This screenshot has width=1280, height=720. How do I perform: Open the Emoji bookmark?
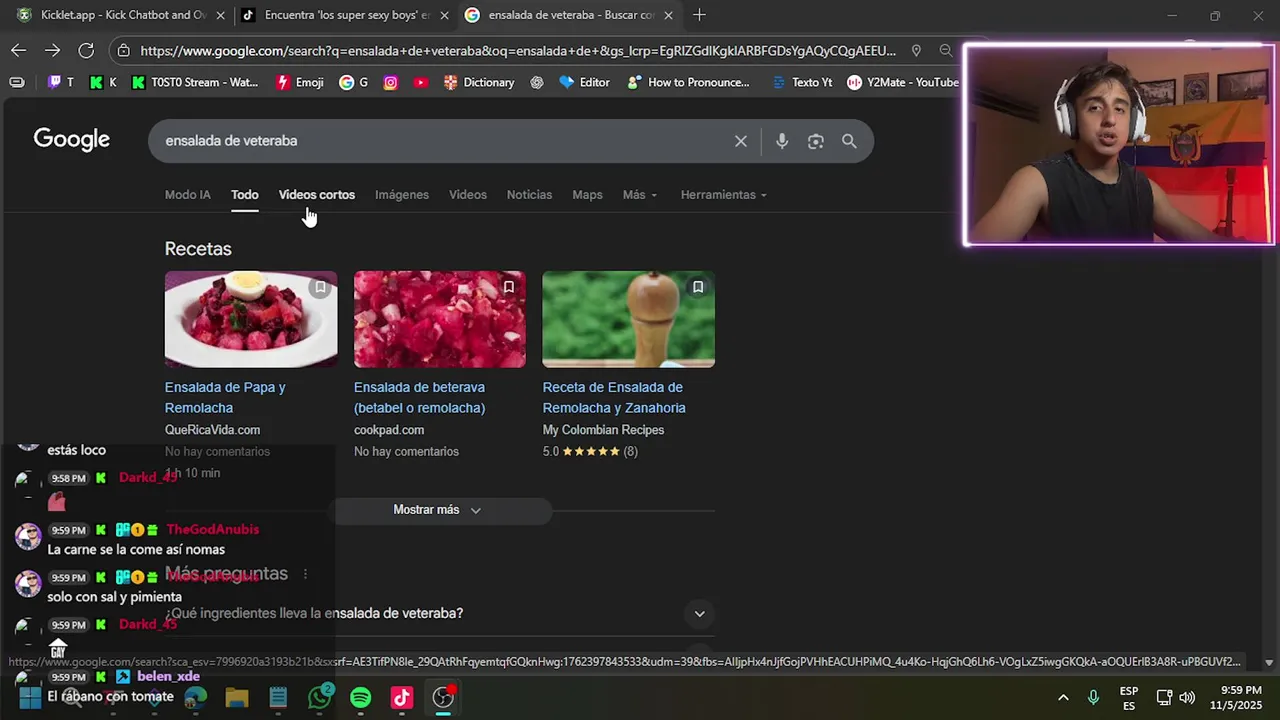(x=300, y=82)
